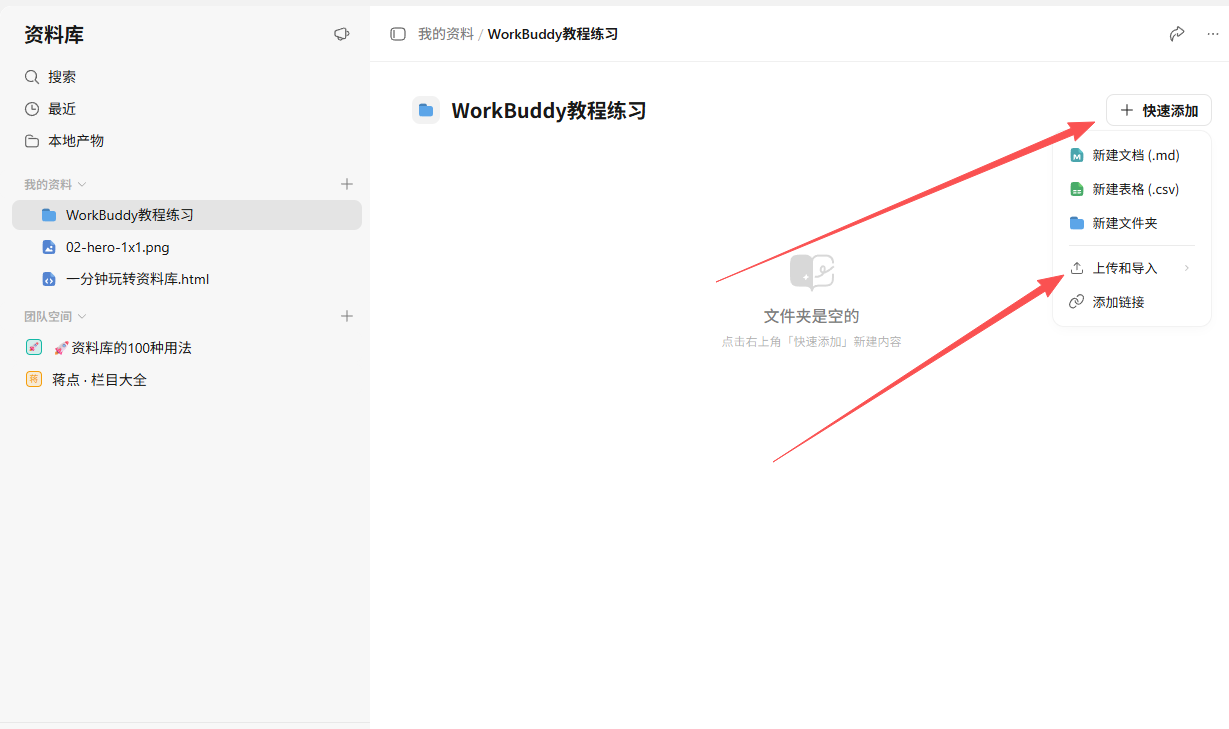
Task: Select WorkBuddy教程练习 folder in tree
Action: pyautogui.click(x=187, y=215)
